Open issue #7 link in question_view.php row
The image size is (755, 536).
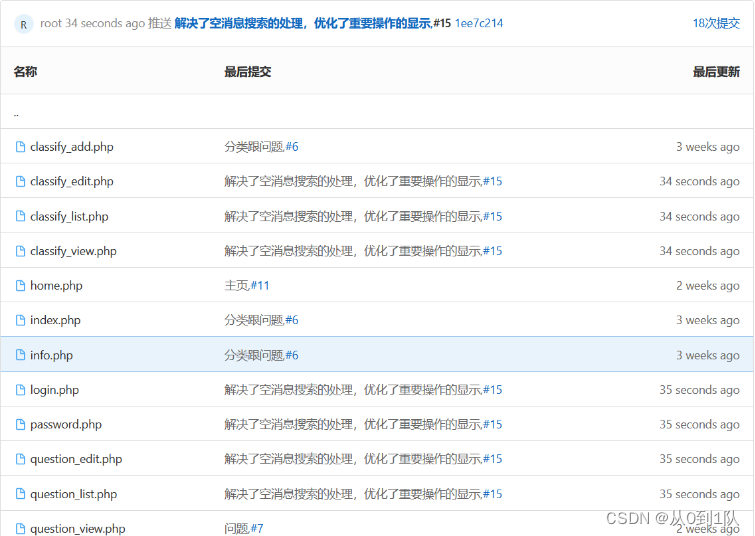click(x=257, y=529)
